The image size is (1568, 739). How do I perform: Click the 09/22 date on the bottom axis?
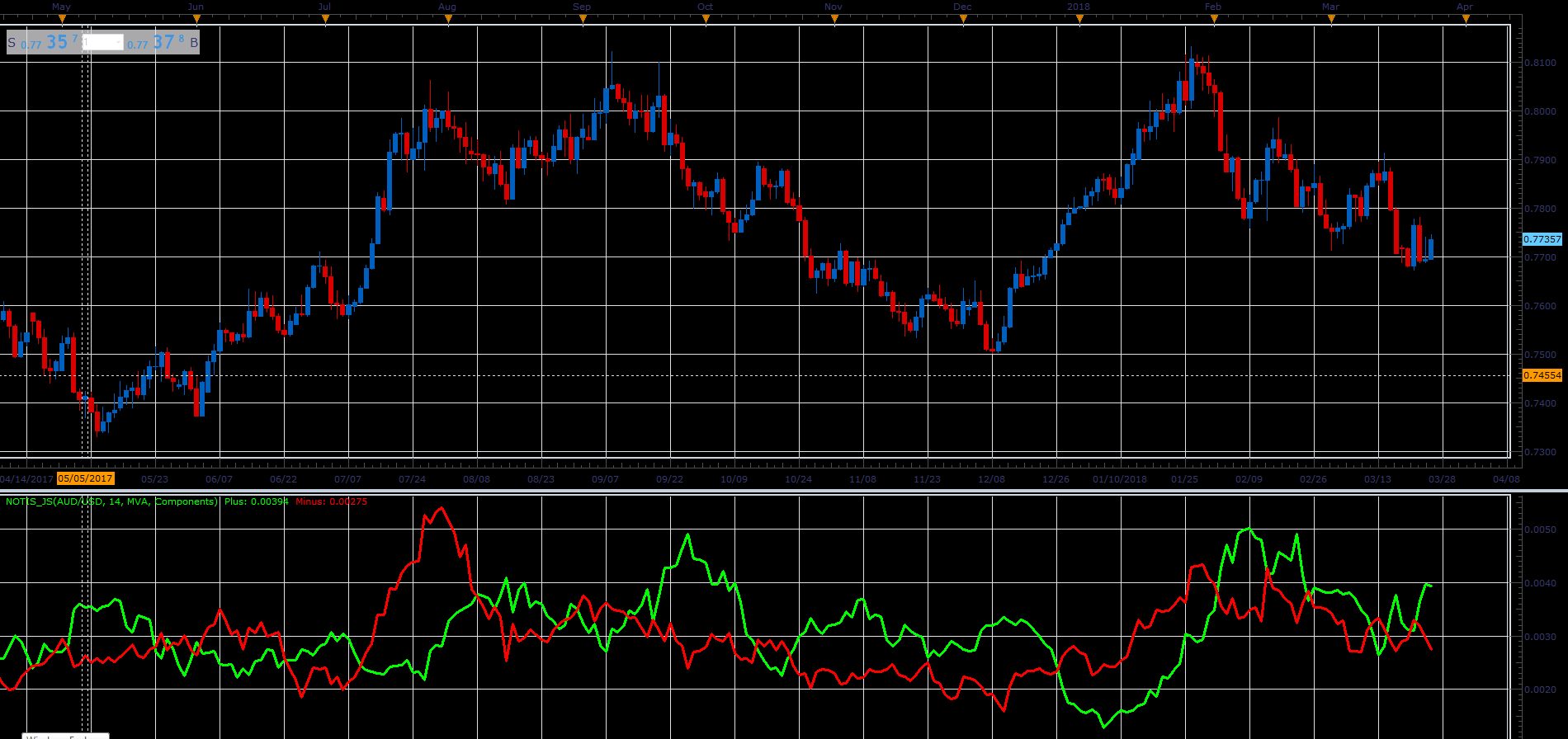(x=669, y=479)
